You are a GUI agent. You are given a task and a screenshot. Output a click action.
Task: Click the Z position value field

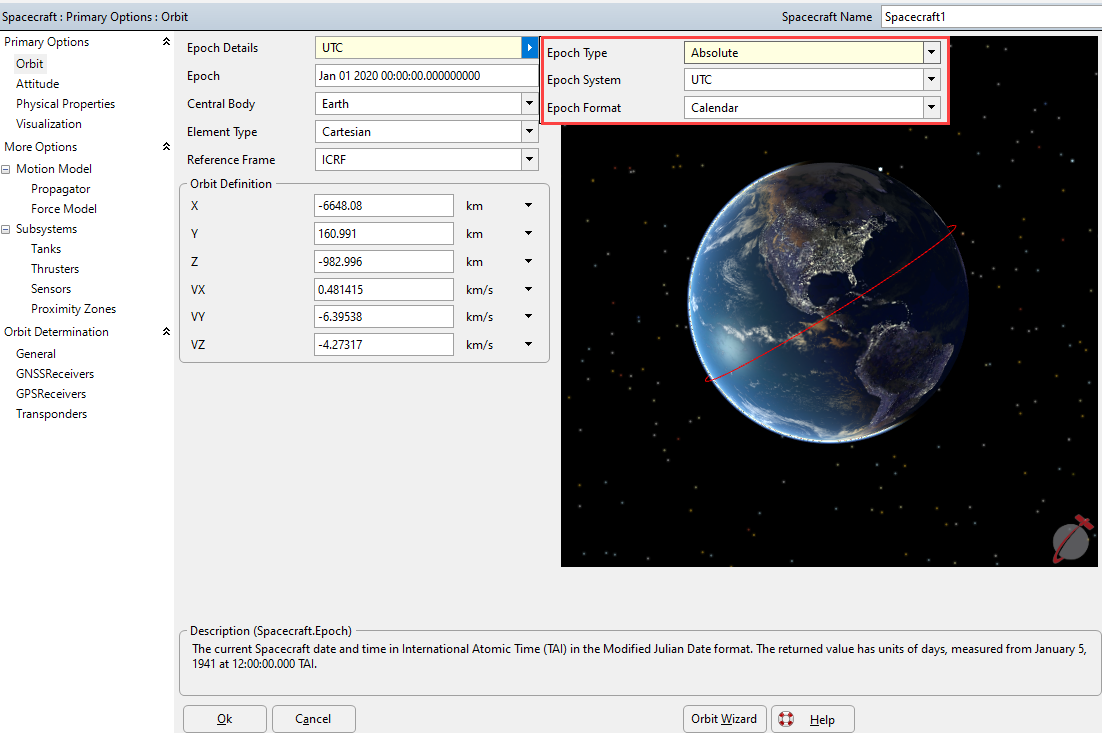384,261
